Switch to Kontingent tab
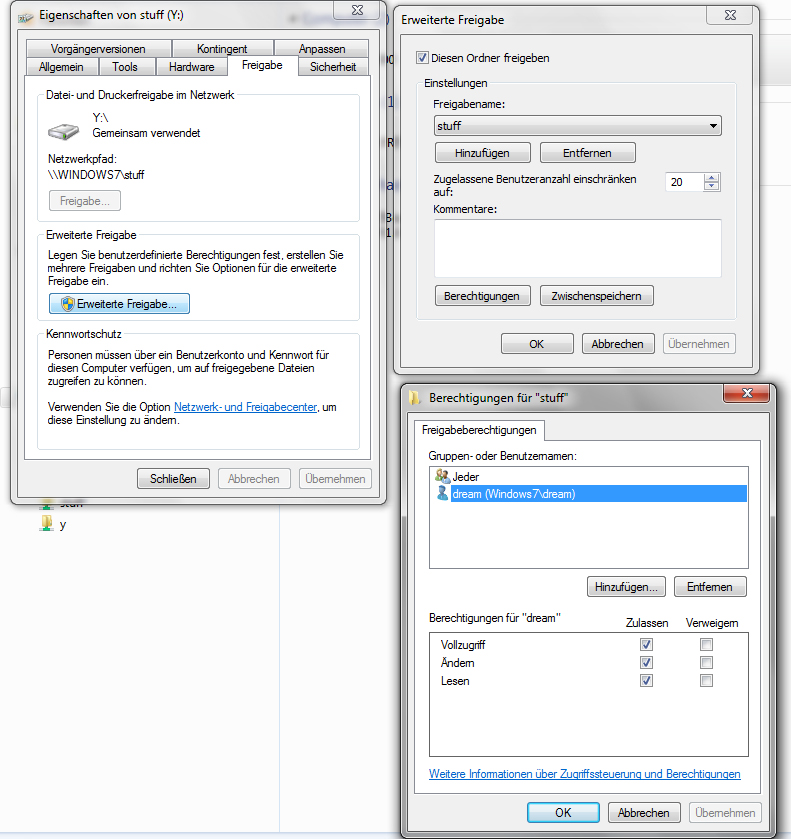791x839 pixels. 222,49
